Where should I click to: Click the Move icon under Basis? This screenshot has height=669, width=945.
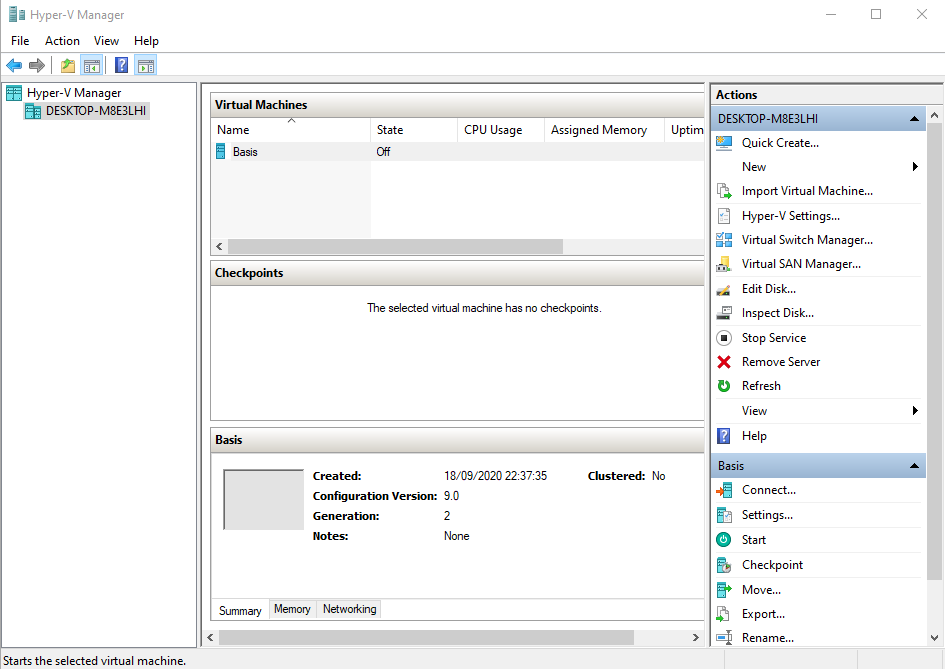coord(724,590)
